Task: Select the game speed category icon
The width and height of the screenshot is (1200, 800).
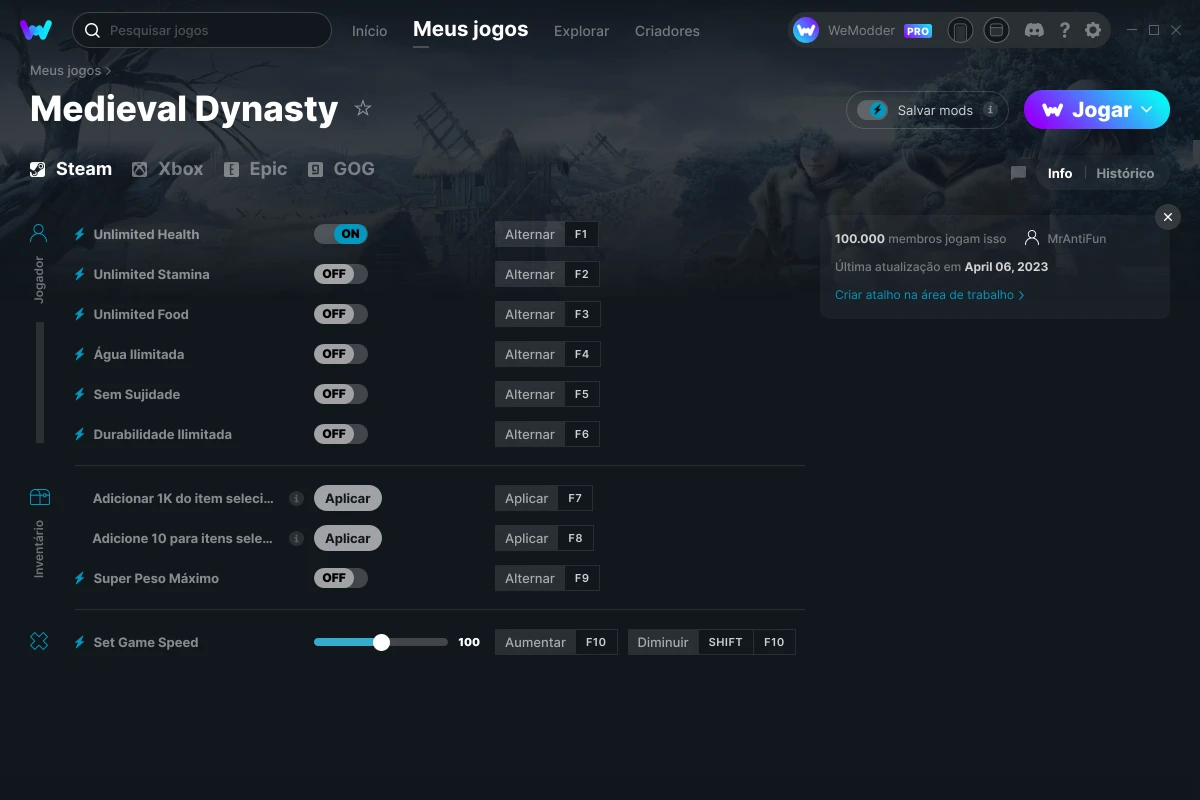Action: coord(39,641)
